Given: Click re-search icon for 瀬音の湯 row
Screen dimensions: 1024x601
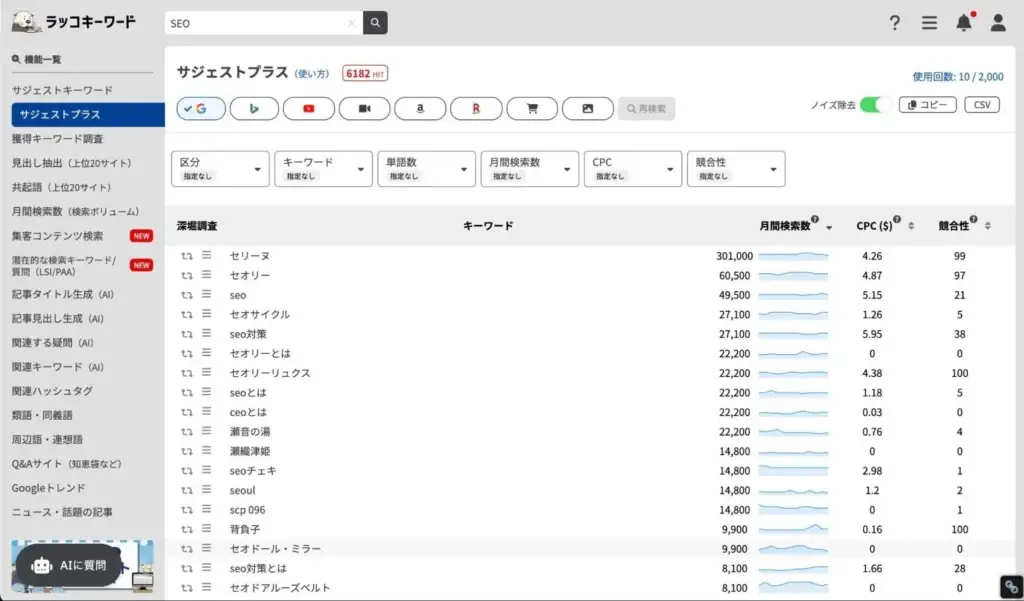Looking at the screenshot, I should point(187,432).
